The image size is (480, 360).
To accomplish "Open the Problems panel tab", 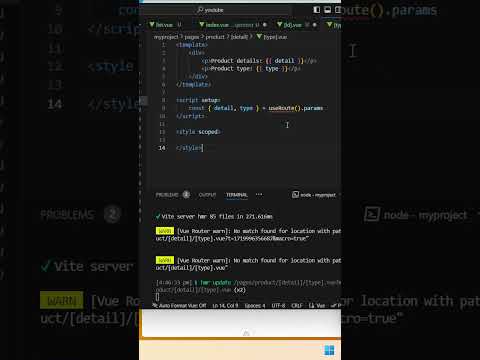I will pyautogui.click(x=167, y=195).
